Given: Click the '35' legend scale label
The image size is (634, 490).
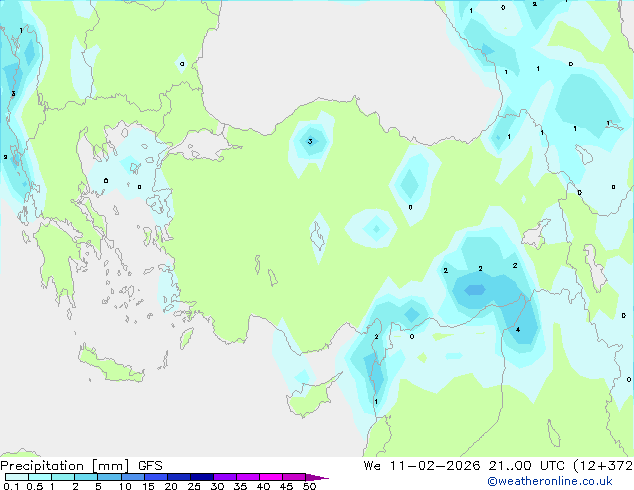Looking at the screenshot, I should pyautogui.click(x=240, y=486).
